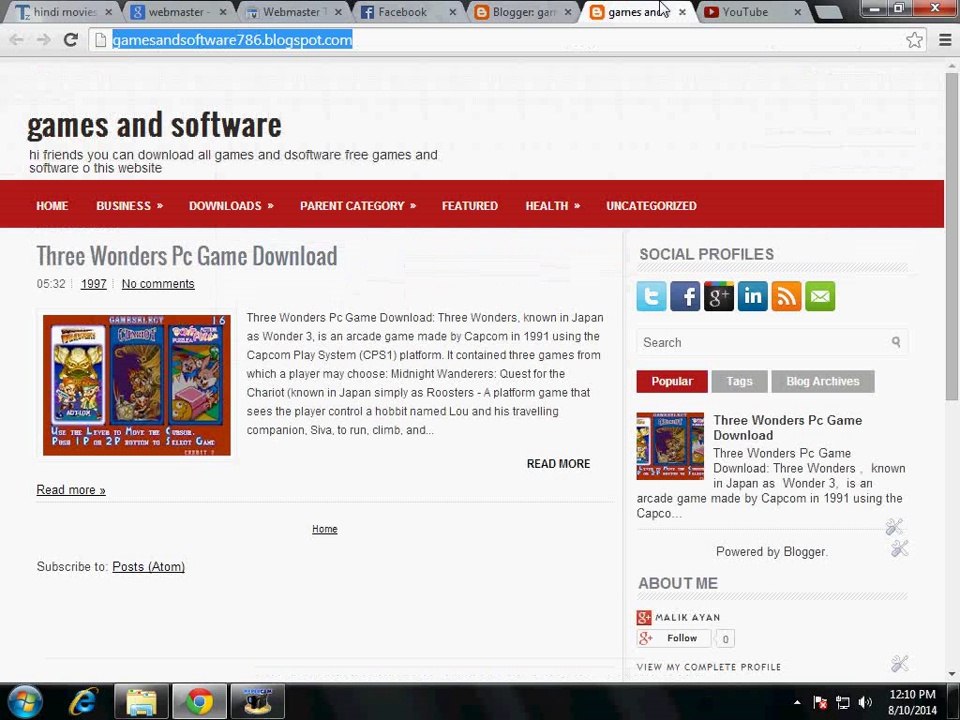Expand the Parent Category menu

point(358,206)
